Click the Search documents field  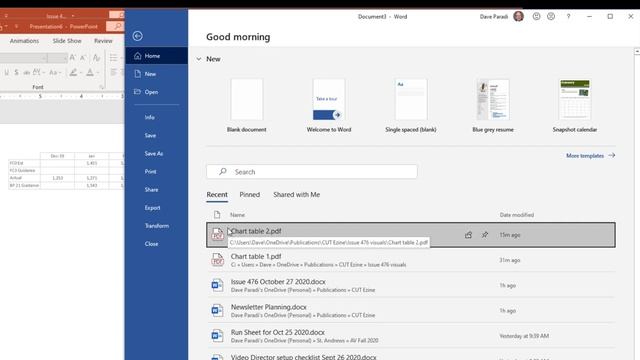coord(312,172)
